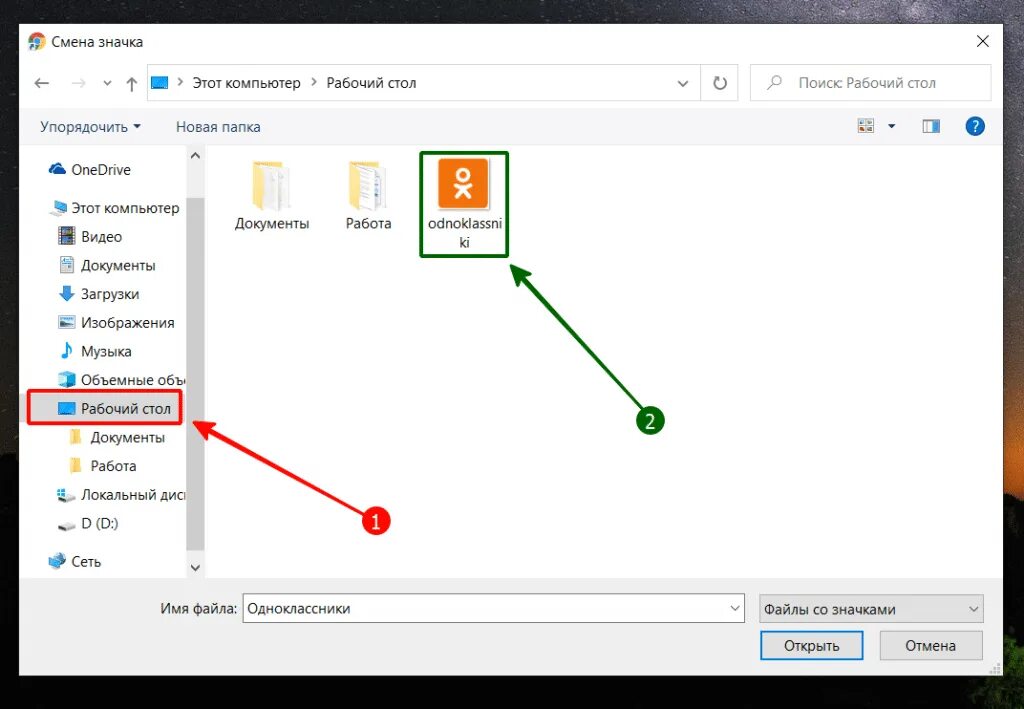
Task: Select the 'Документы' folder in file area
Action: tap(272, 196)
